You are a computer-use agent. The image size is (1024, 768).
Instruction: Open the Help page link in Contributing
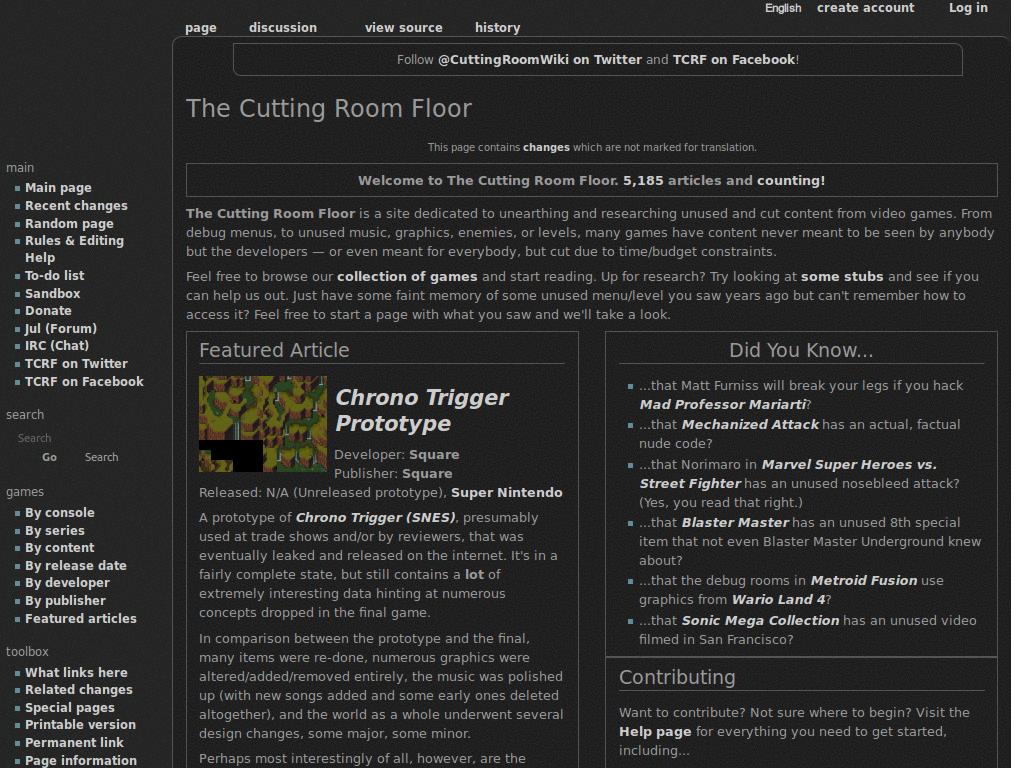click(x=655, y=731)
